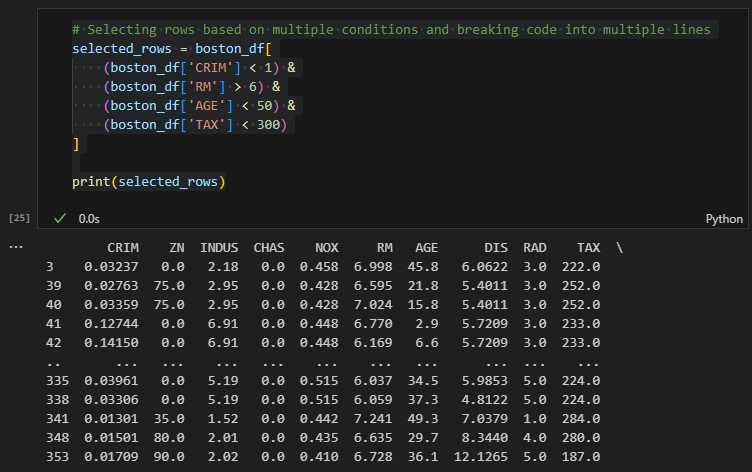Click the INDUS column header in the output
This screenshot has width=752, height=472.
[x=219, y=248]
